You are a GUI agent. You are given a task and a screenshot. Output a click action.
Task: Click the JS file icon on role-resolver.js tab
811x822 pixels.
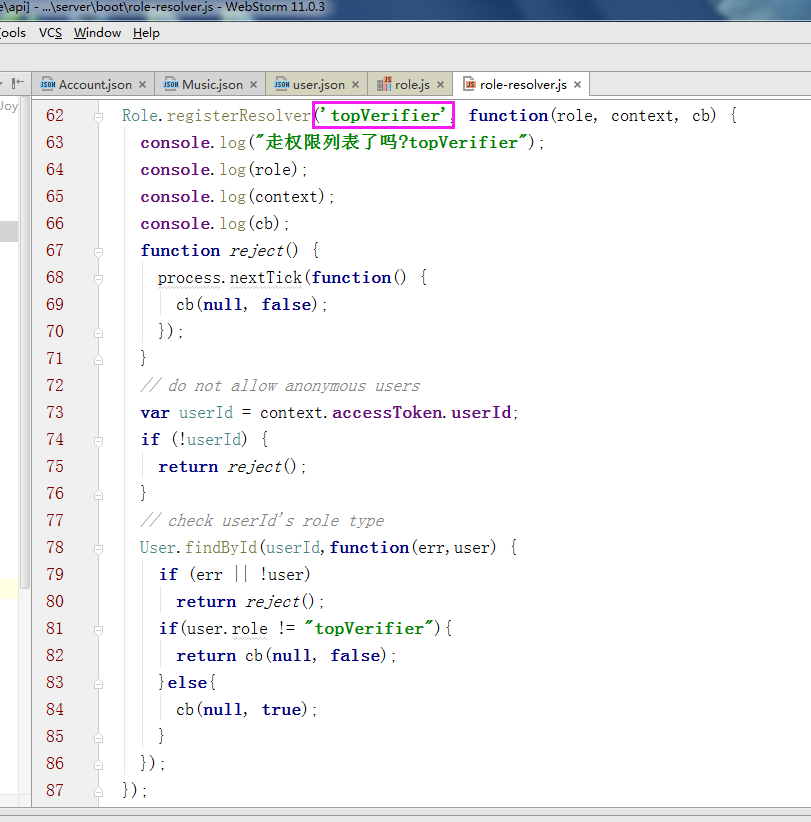470,84
